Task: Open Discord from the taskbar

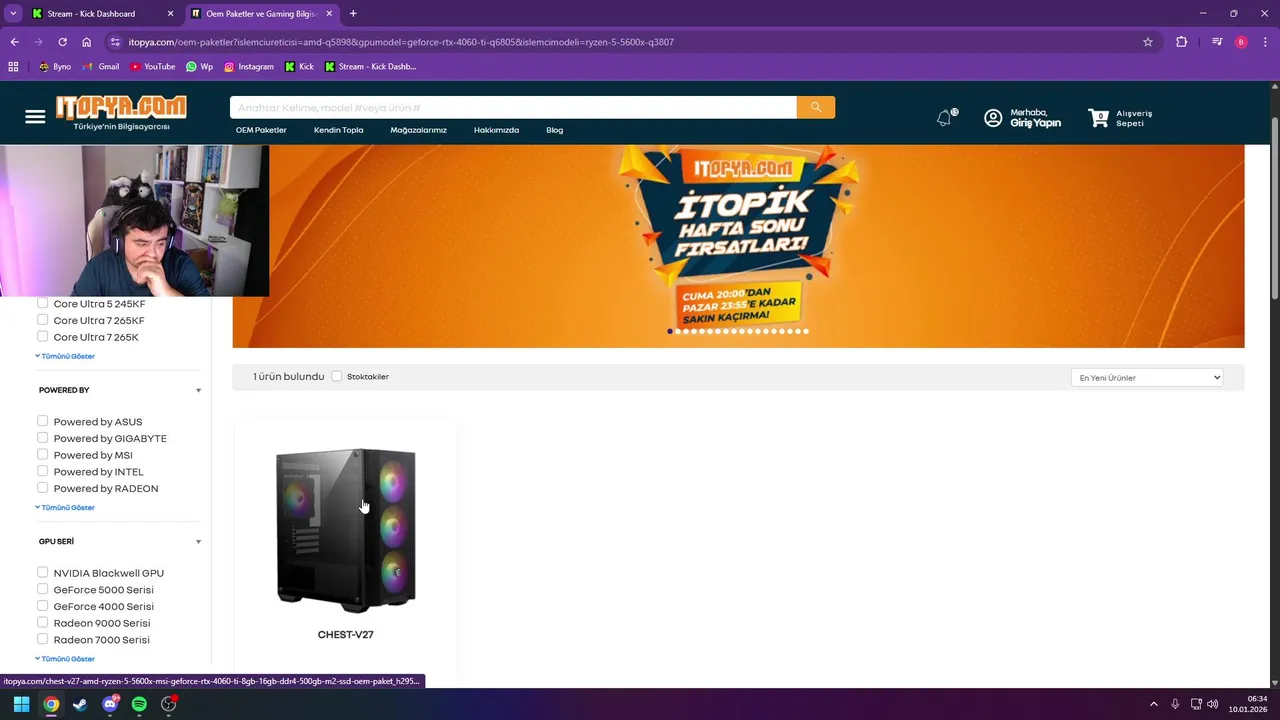Action: [110, 704]
